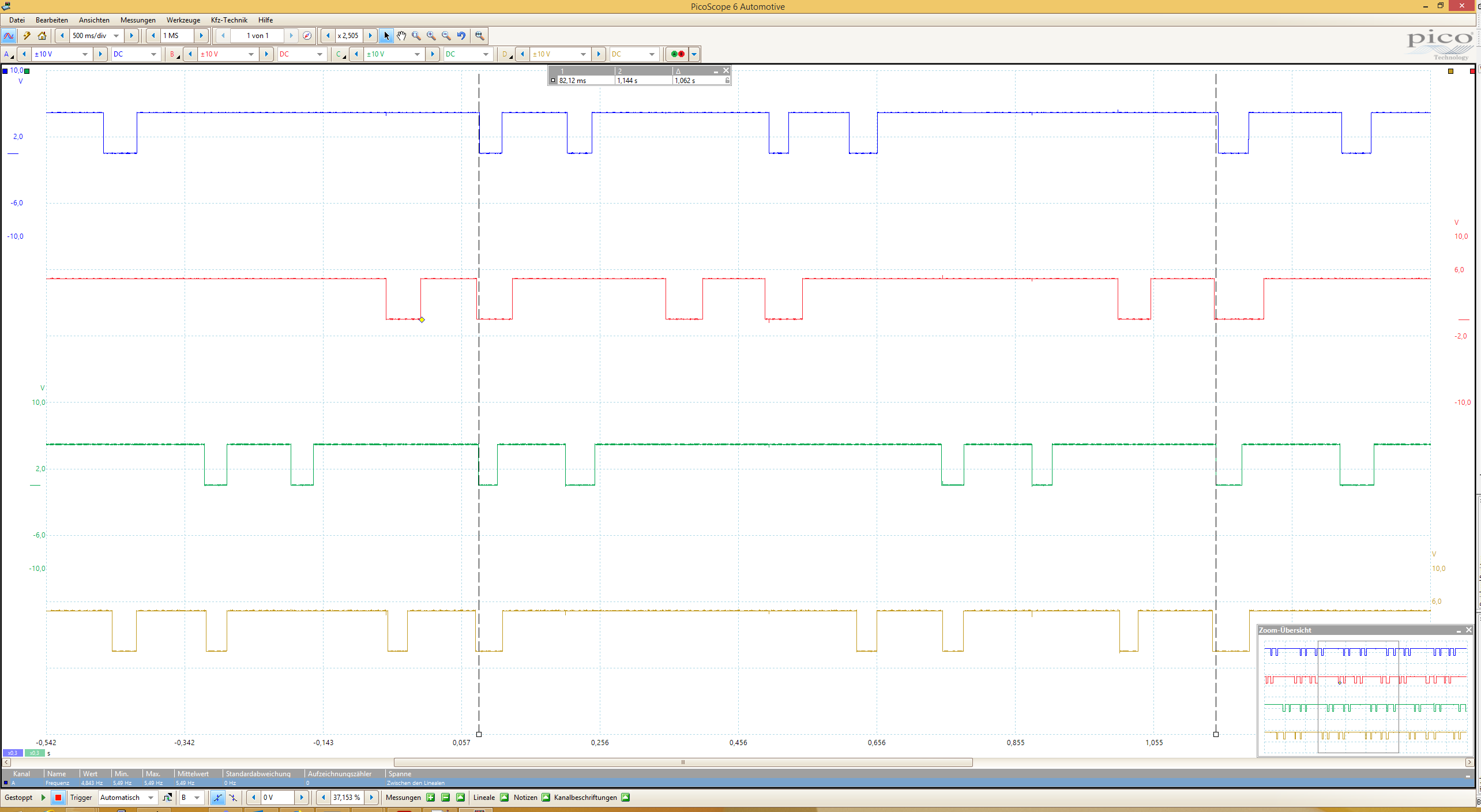Open the Werkzeuge menu
Viewport: 1481px width, 812px height.
pyautogui.click(x=183, y=20)
